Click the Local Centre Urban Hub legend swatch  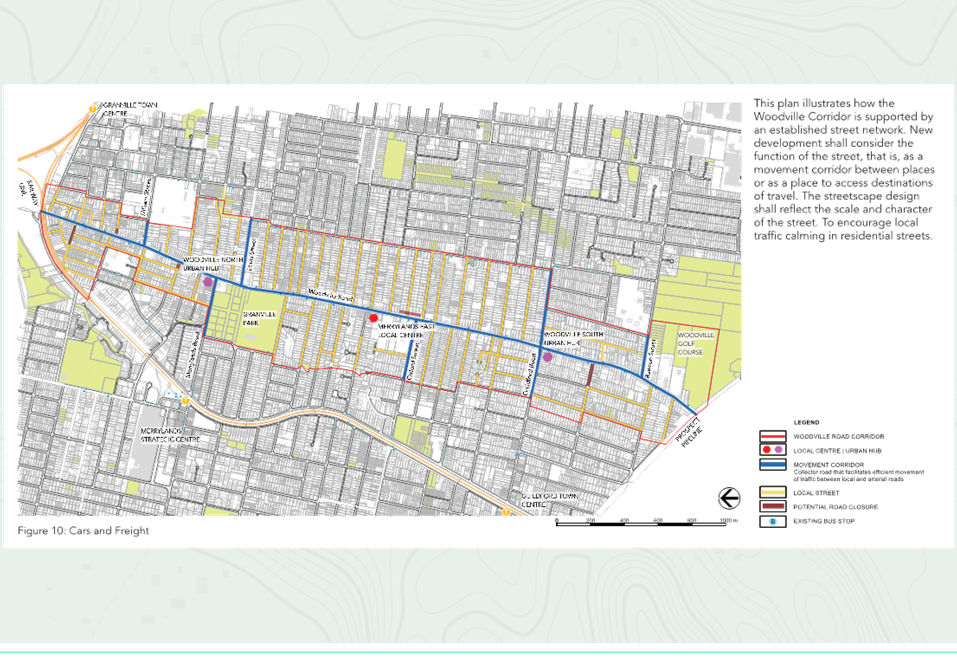pyautogui.click(x=772, y=450)
